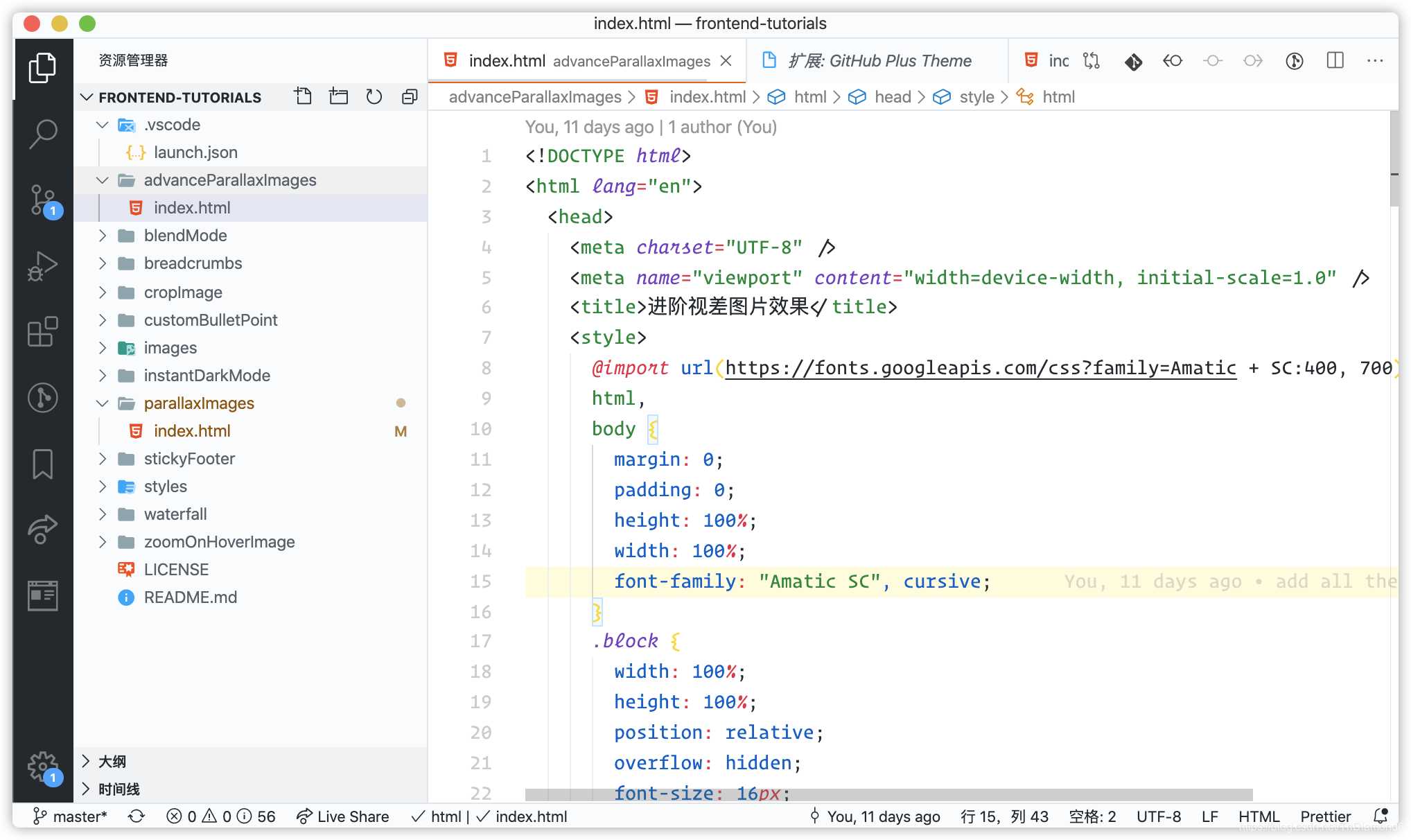Image resolution: width=1411 pixels, height=840 pixels.
Task: Open the Extensions view
Action: [42, 332]
